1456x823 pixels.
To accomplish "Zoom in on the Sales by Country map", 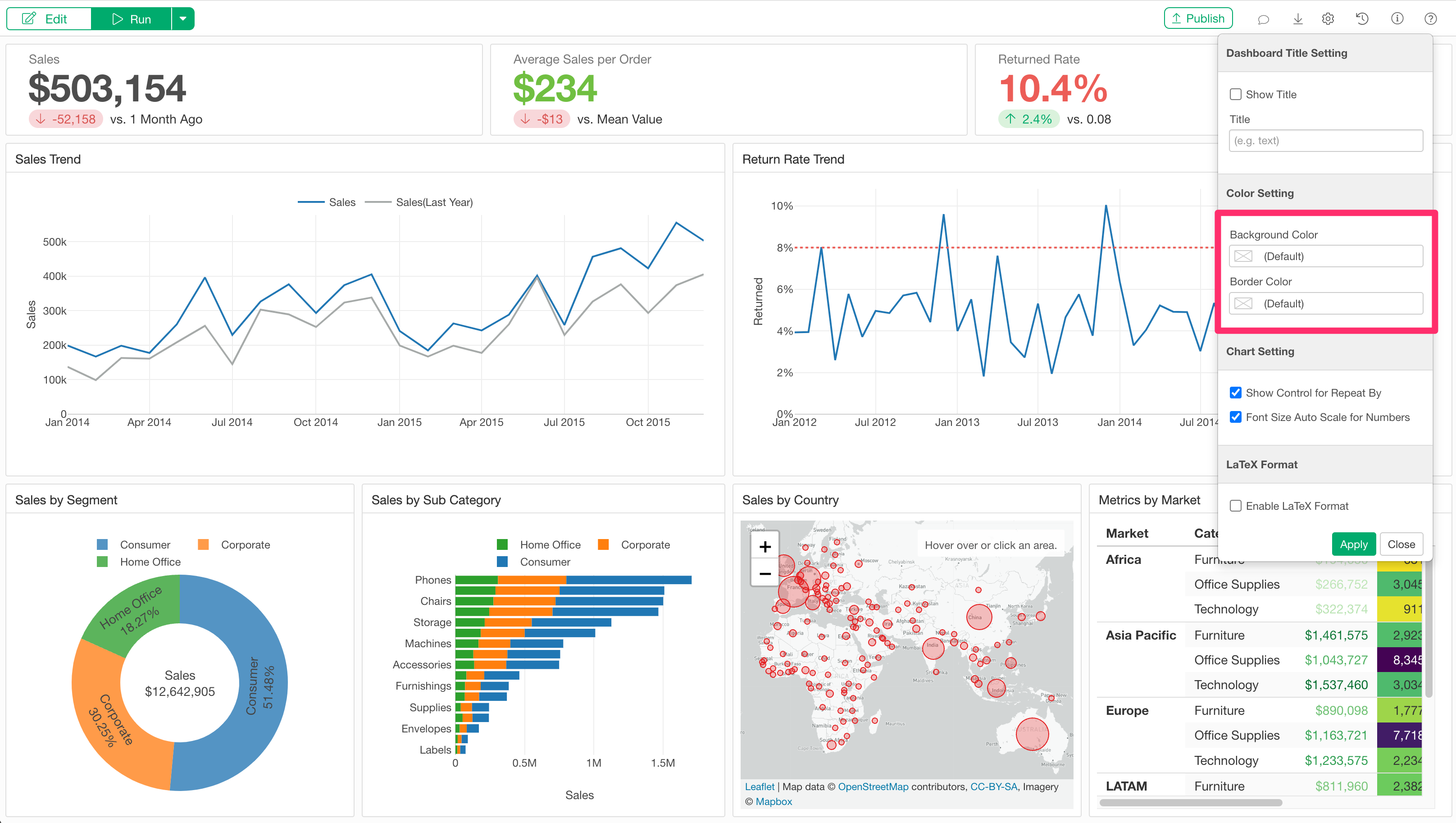I will click(x=765, y=546).
